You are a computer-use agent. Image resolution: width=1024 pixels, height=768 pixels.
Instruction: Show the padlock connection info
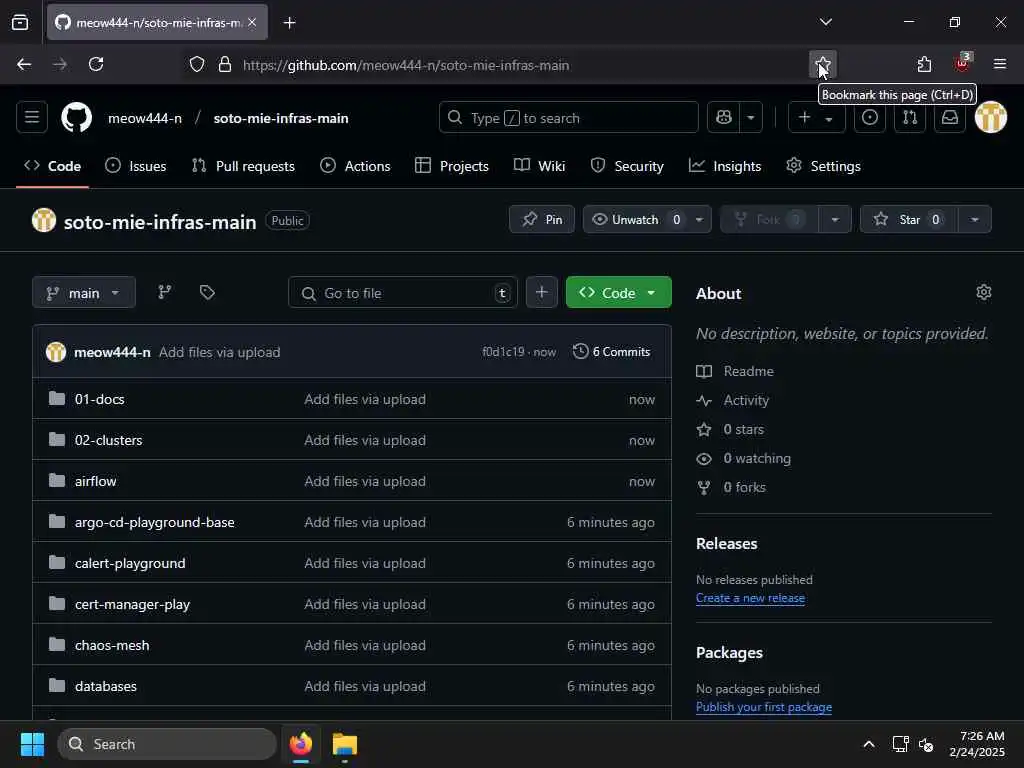(225, 65)
